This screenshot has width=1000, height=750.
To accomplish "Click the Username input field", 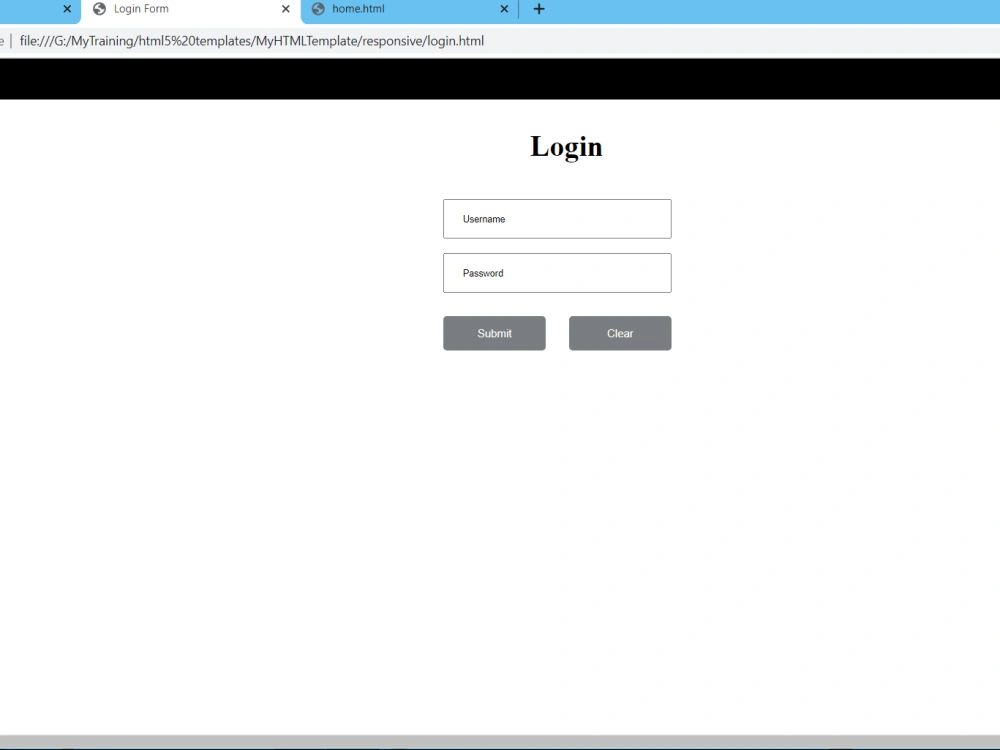I will (557, 219).
